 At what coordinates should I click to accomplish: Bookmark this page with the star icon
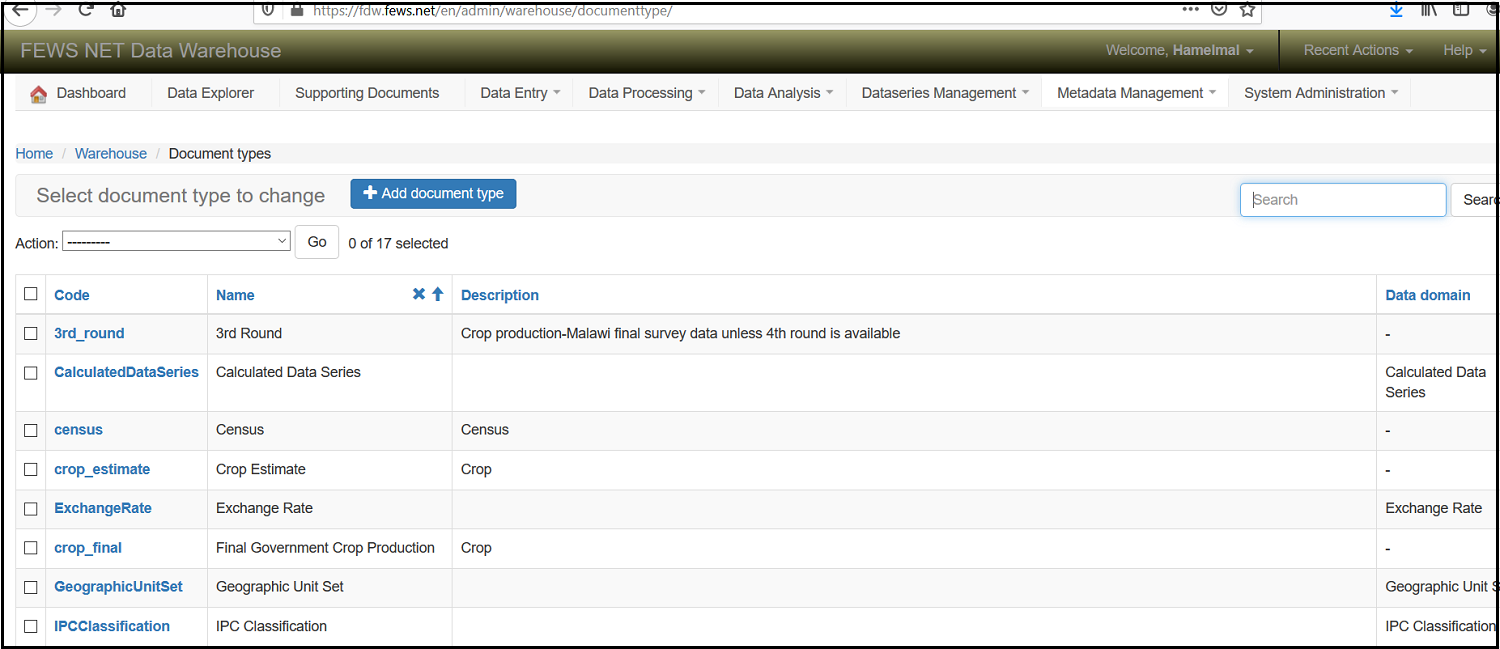pyautogui.click(x=1247, y=9)
